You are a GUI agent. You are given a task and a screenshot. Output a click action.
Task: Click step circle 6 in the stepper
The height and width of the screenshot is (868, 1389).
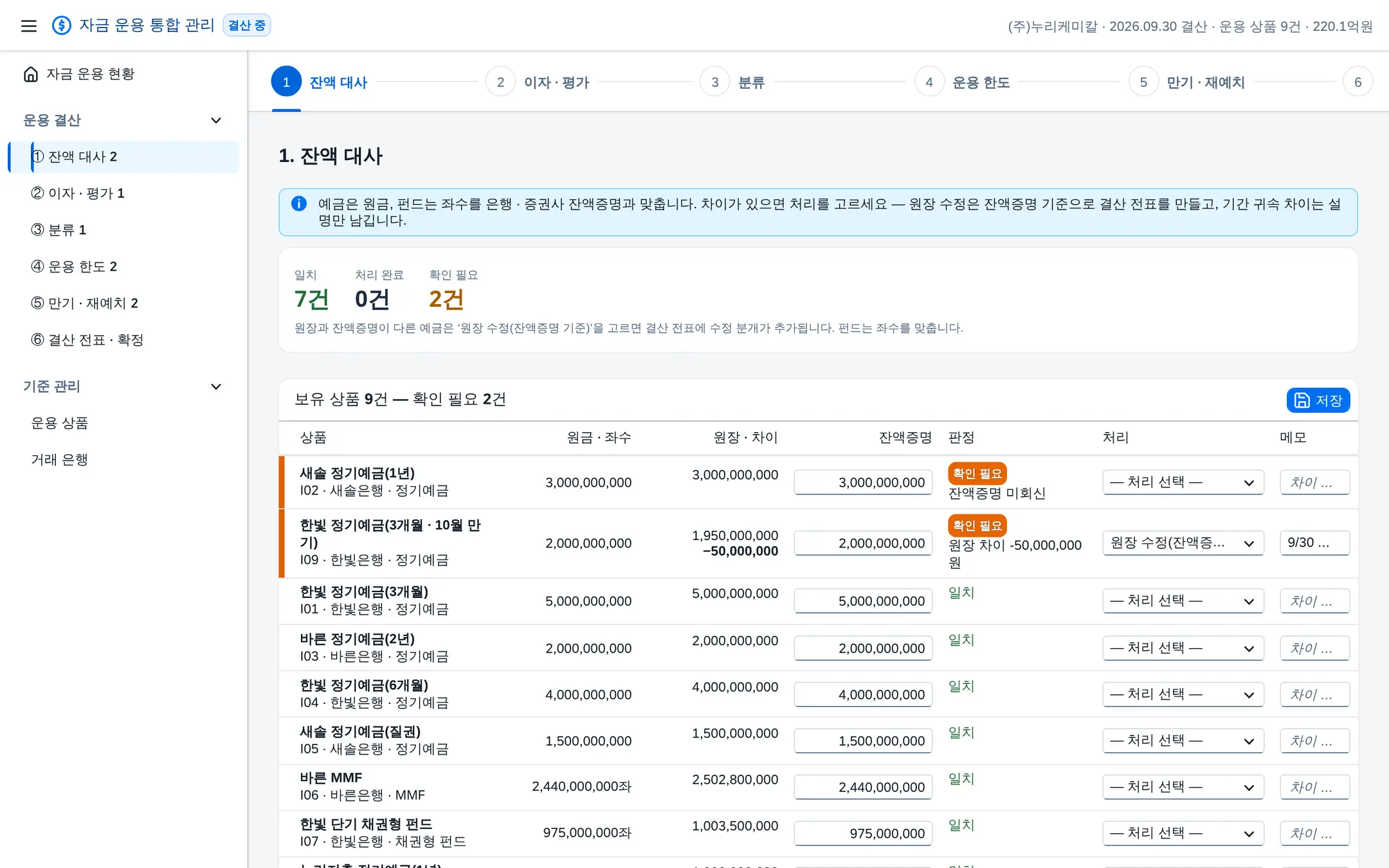point(1357,82)
